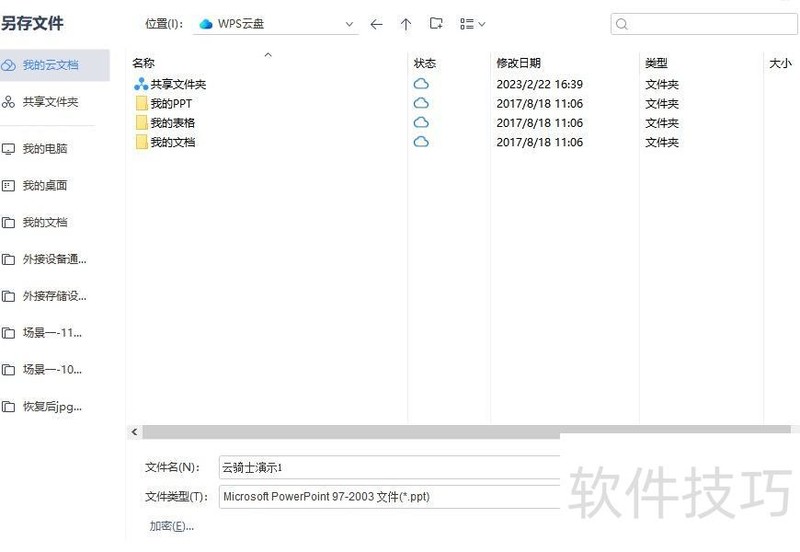Click the back arrow navigation icon
The height and width of the screenshot is (552, 800).
(x=376, y=24)
